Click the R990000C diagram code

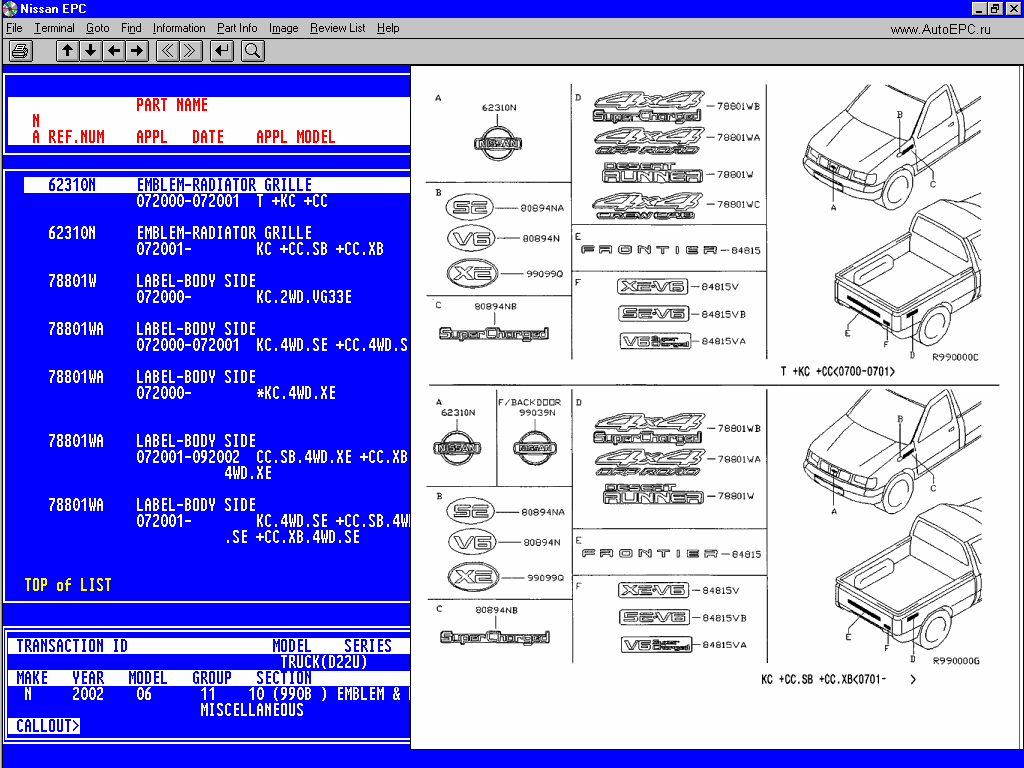tap(955, 357)
